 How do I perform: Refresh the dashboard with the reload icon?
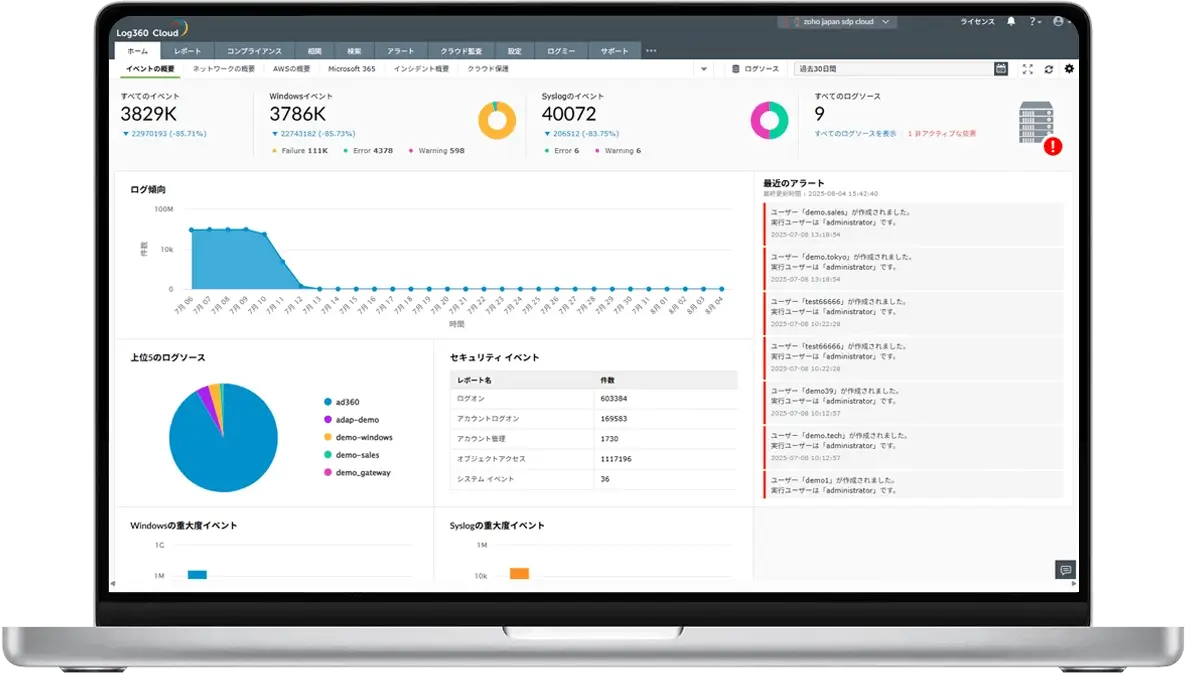coord(1048,69)
